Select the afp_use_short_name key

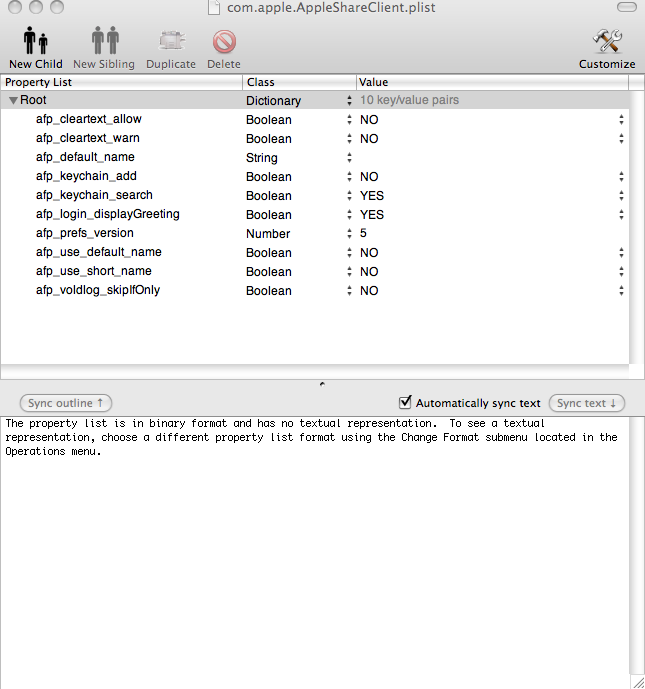tap(94, 271)
